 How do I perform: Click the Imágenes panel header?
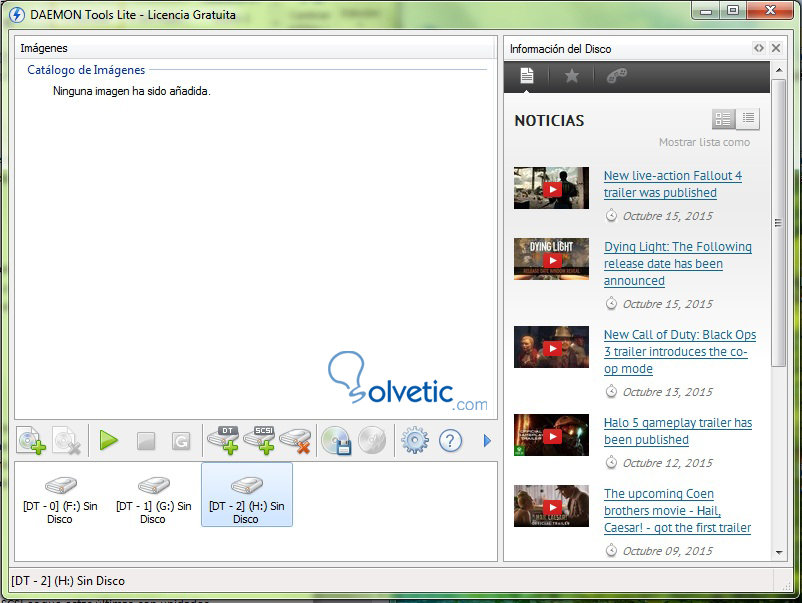[255, 48]
